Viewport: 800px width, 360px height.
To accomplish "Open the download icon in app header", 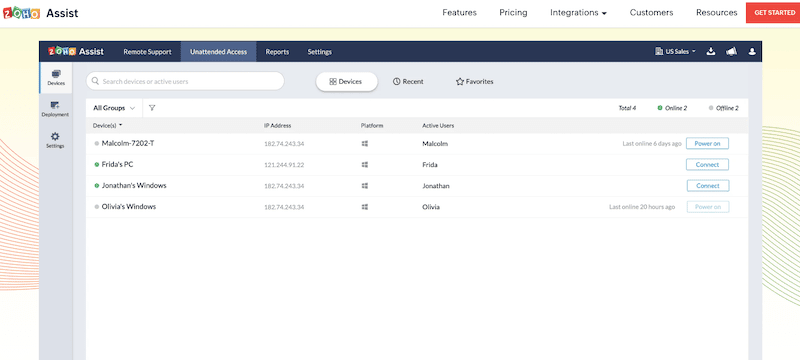I will click(x=711, y=52).
